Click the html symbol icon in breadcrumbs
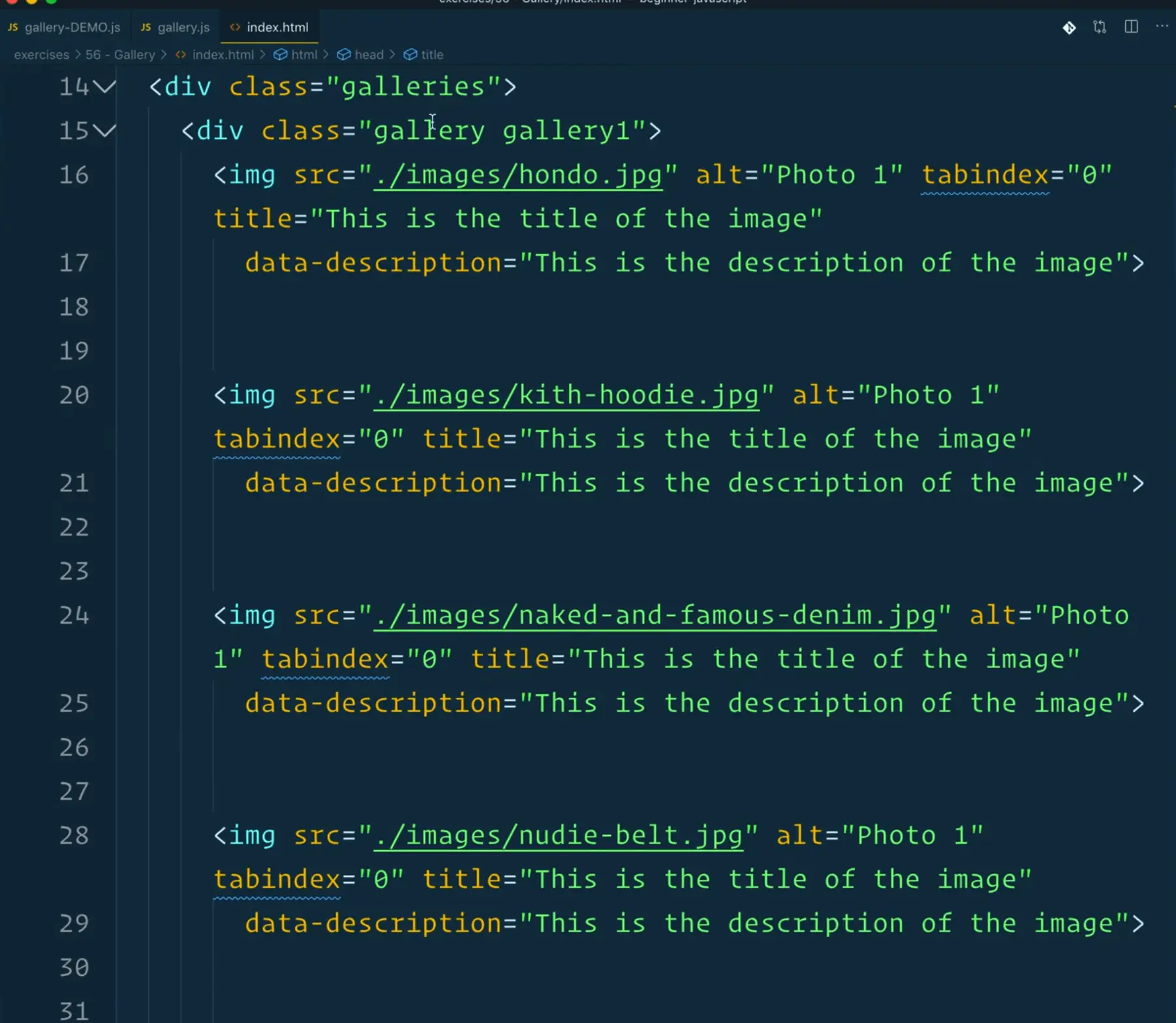 click(x=280, y=55)
